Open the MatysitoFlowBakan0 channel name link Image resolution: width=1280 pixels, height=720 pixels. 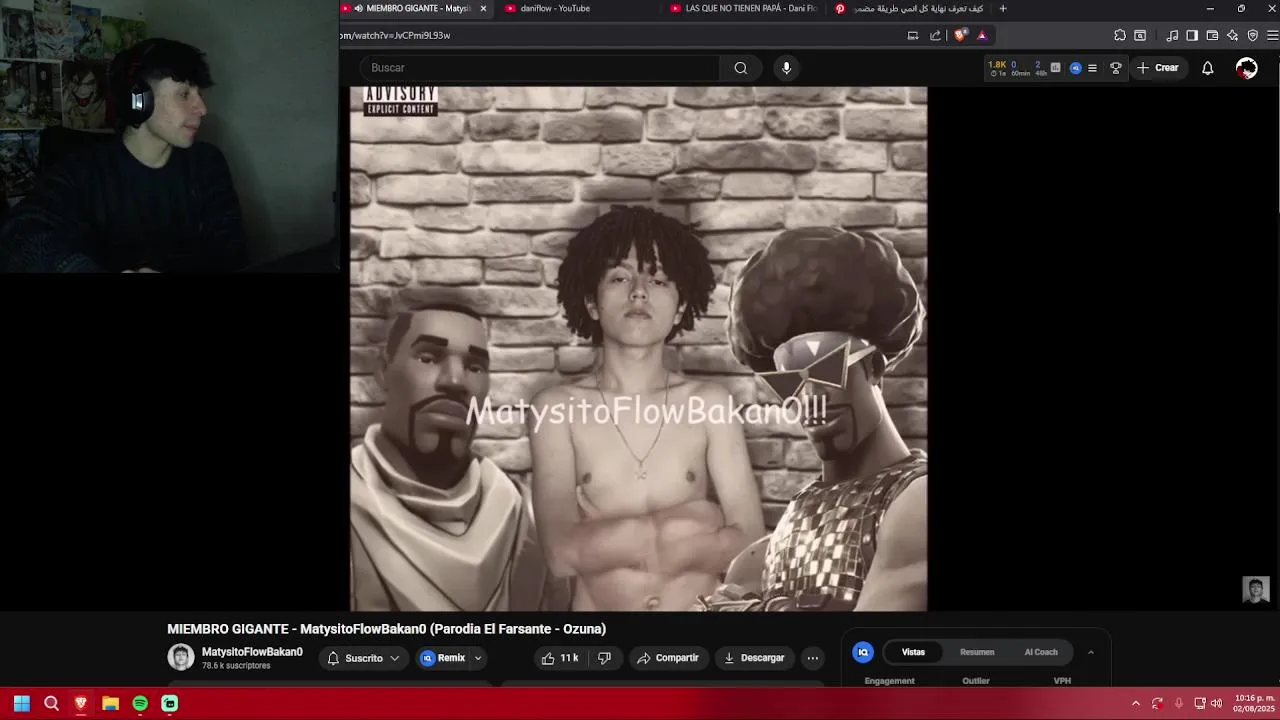click(x=252, y=652)
